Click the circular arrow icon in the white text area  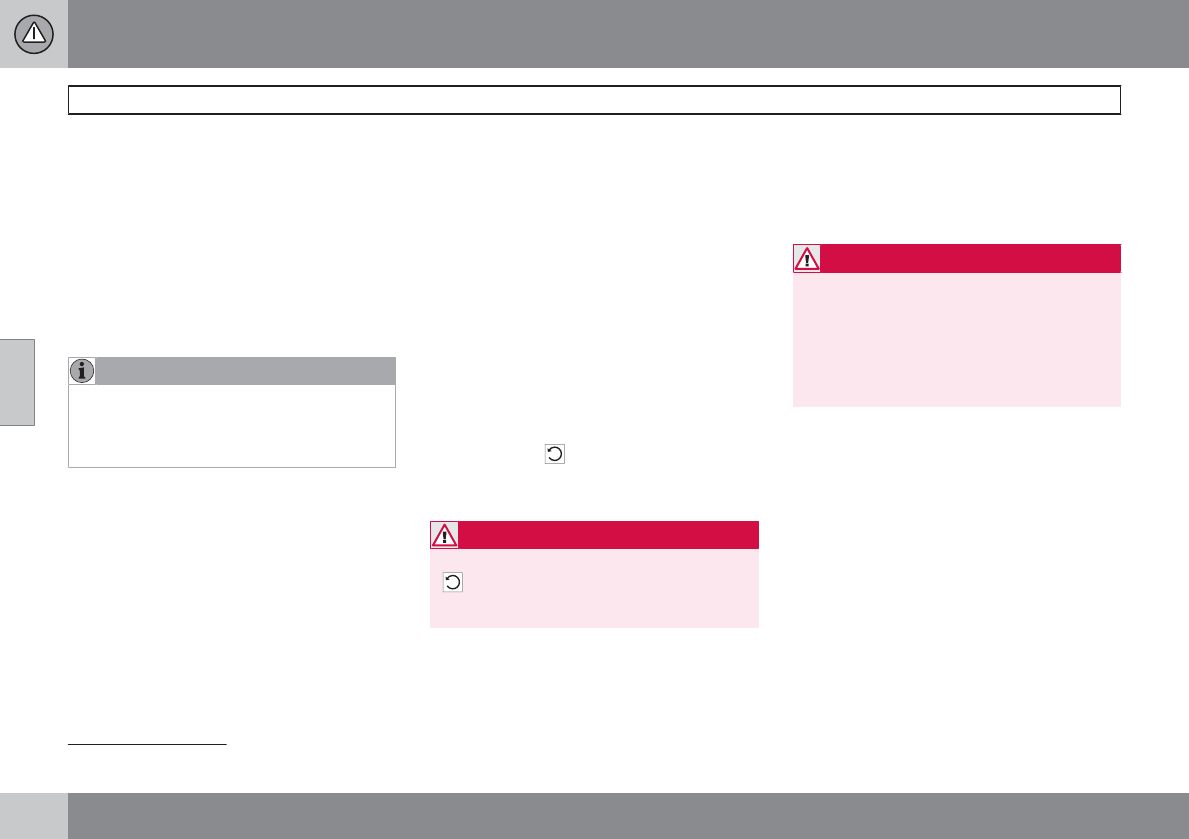[554, 454]
